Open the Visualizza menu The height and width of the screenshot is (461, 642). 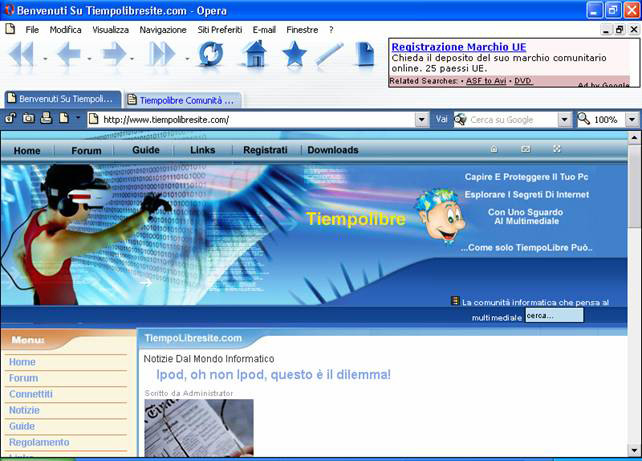(x=111, y=29)
